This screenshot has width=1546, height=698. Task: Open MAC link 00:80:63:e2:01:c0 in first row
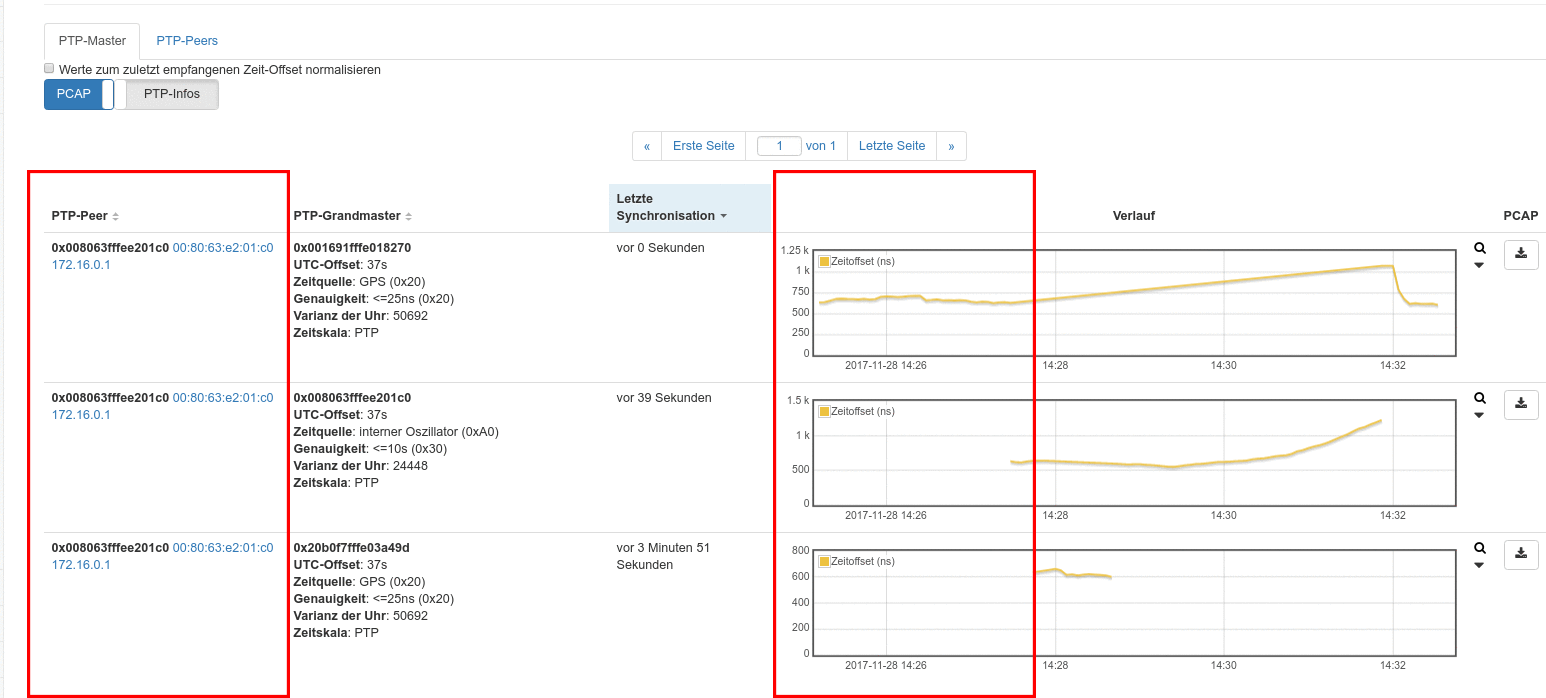(222, 248)
